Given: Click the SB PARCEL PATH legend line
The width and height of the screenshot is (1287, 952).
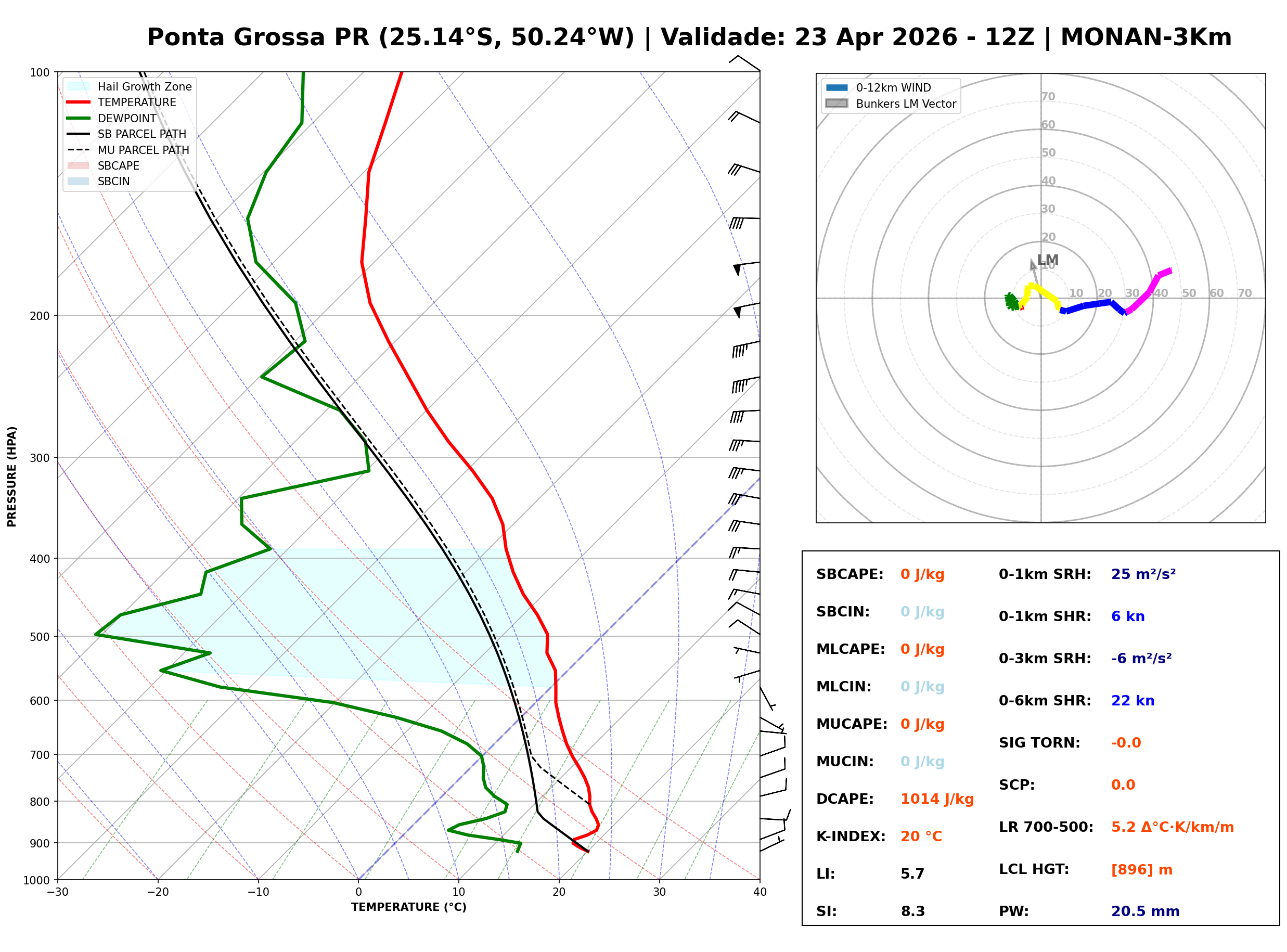Looking at the screenshot, I should [x=79, y=134].
